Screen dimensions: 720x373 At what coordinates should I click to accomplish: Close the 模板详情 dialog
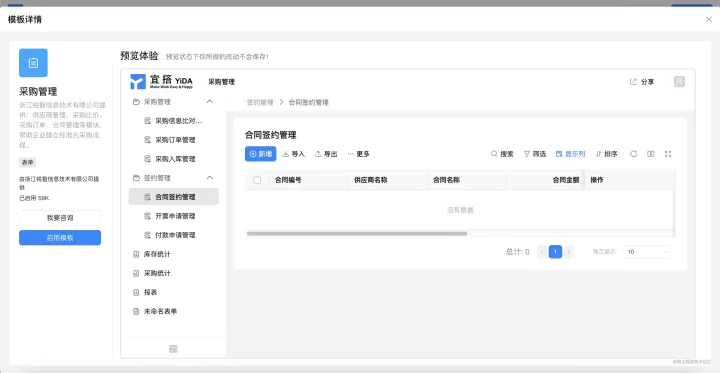point(709,19)
